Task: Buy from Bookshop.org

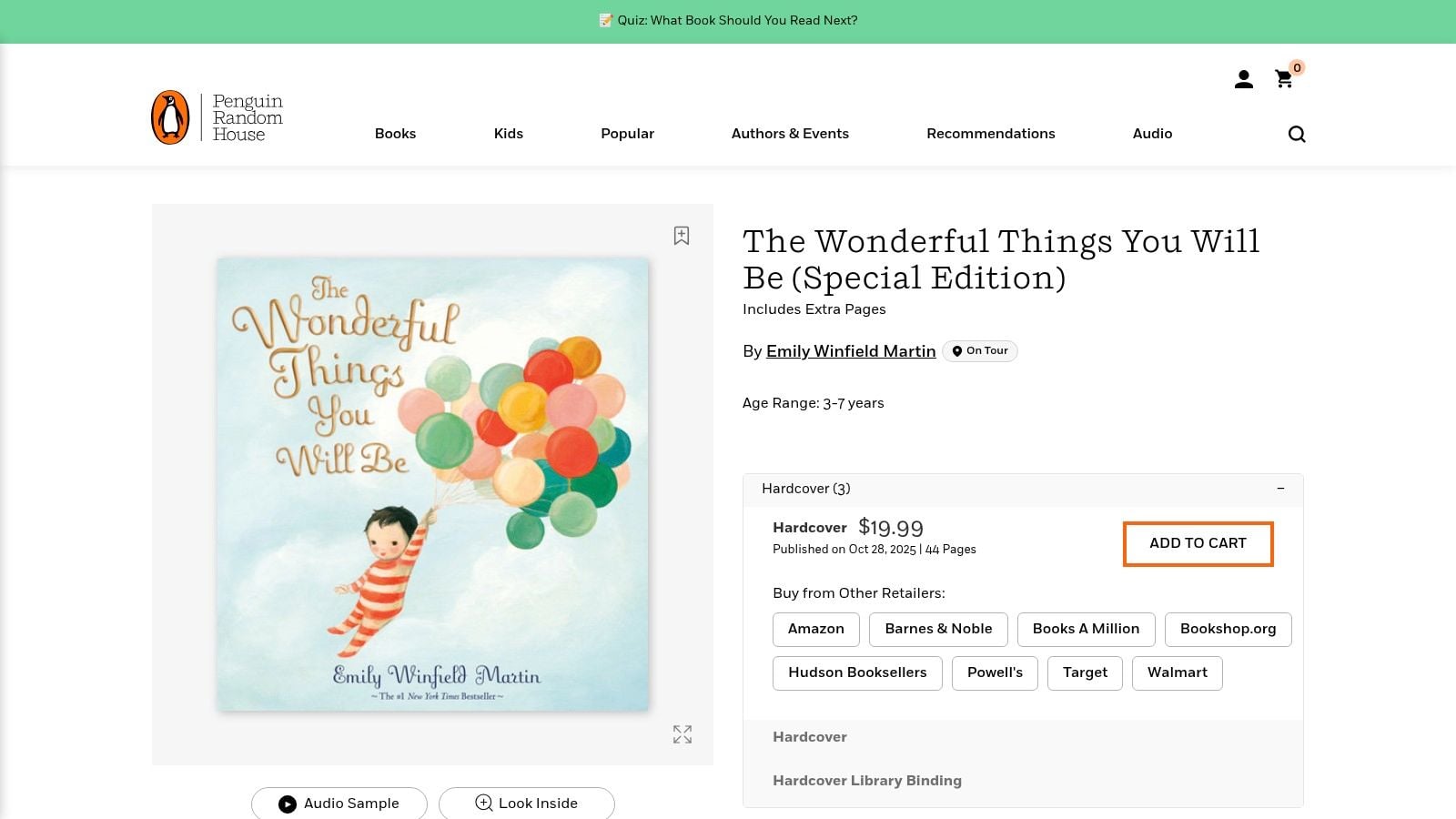Action: tap(1228, 629)
